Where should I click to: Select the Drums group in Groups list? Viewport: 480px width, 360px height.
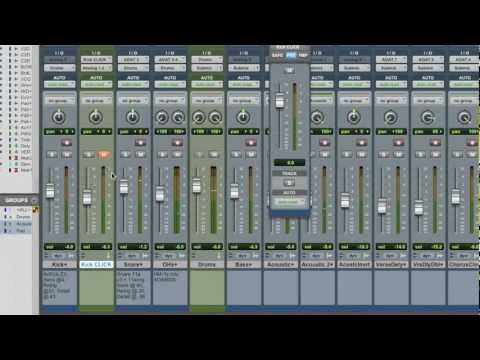(x=23, y=217)
